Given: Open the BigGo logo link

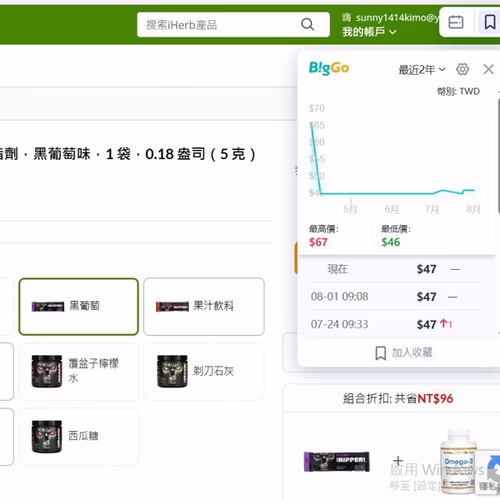Looking at the screenshot, I should (329, 68).
